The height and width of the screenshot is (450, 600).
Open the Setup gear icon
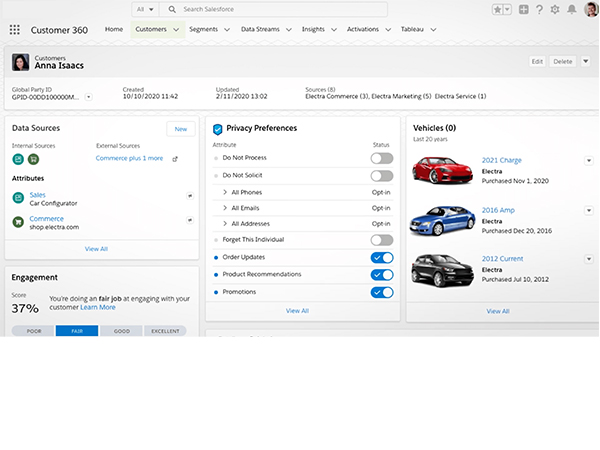(x=555, y=10)
